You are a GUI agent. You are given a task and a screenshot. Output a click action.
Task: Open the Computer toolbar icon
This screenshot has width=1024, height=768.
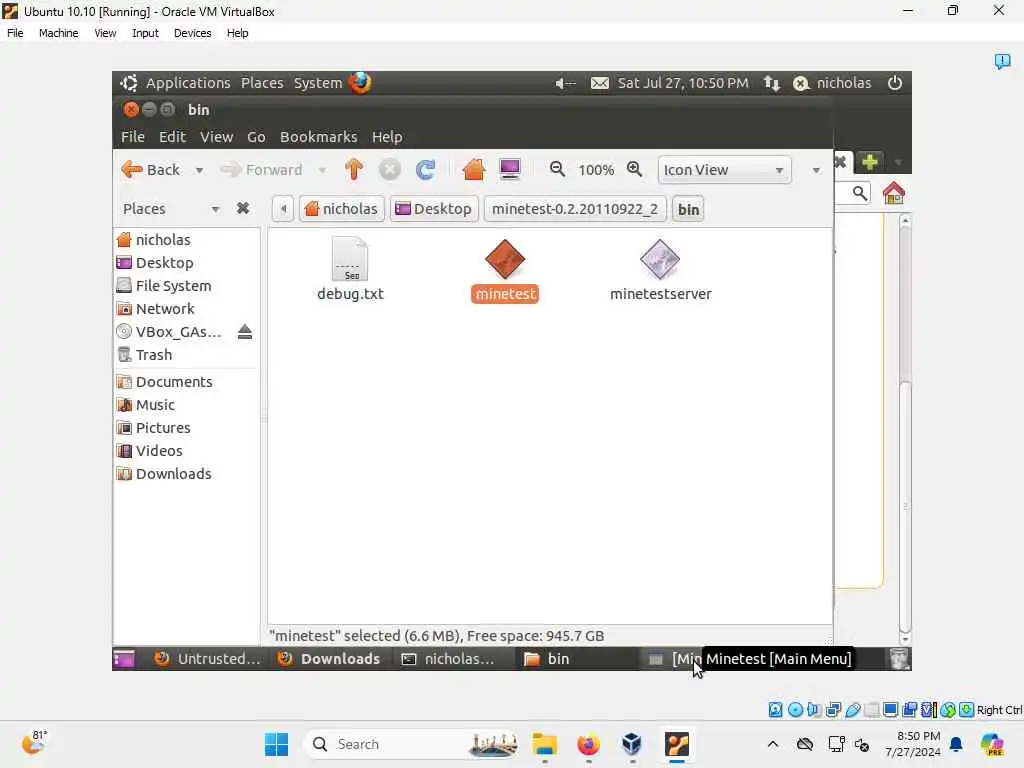pyautogui.click(x=510, y=170)
